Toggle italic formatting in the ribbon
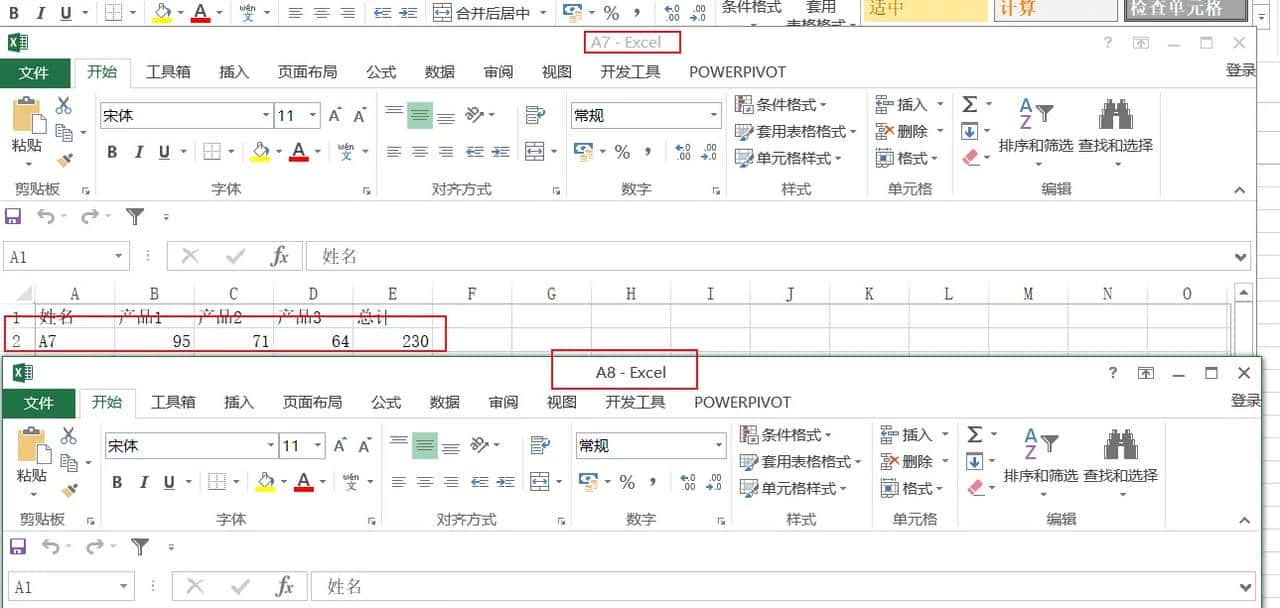 (x=137, y=152)
